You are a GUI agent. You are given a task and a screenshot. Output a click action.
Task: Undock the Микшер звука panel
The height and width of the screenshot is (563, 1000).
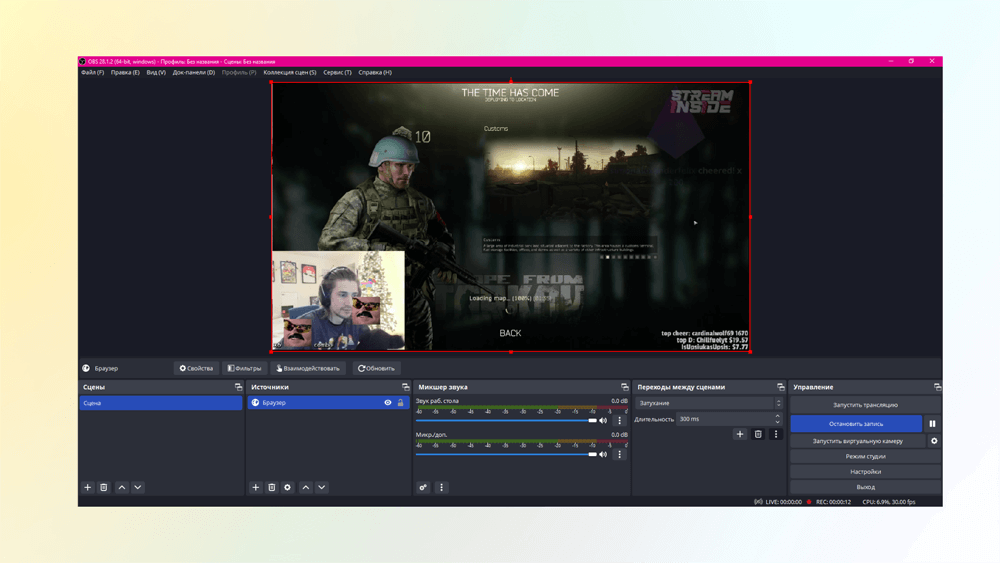pyautogui.click(x=624, y=387)
